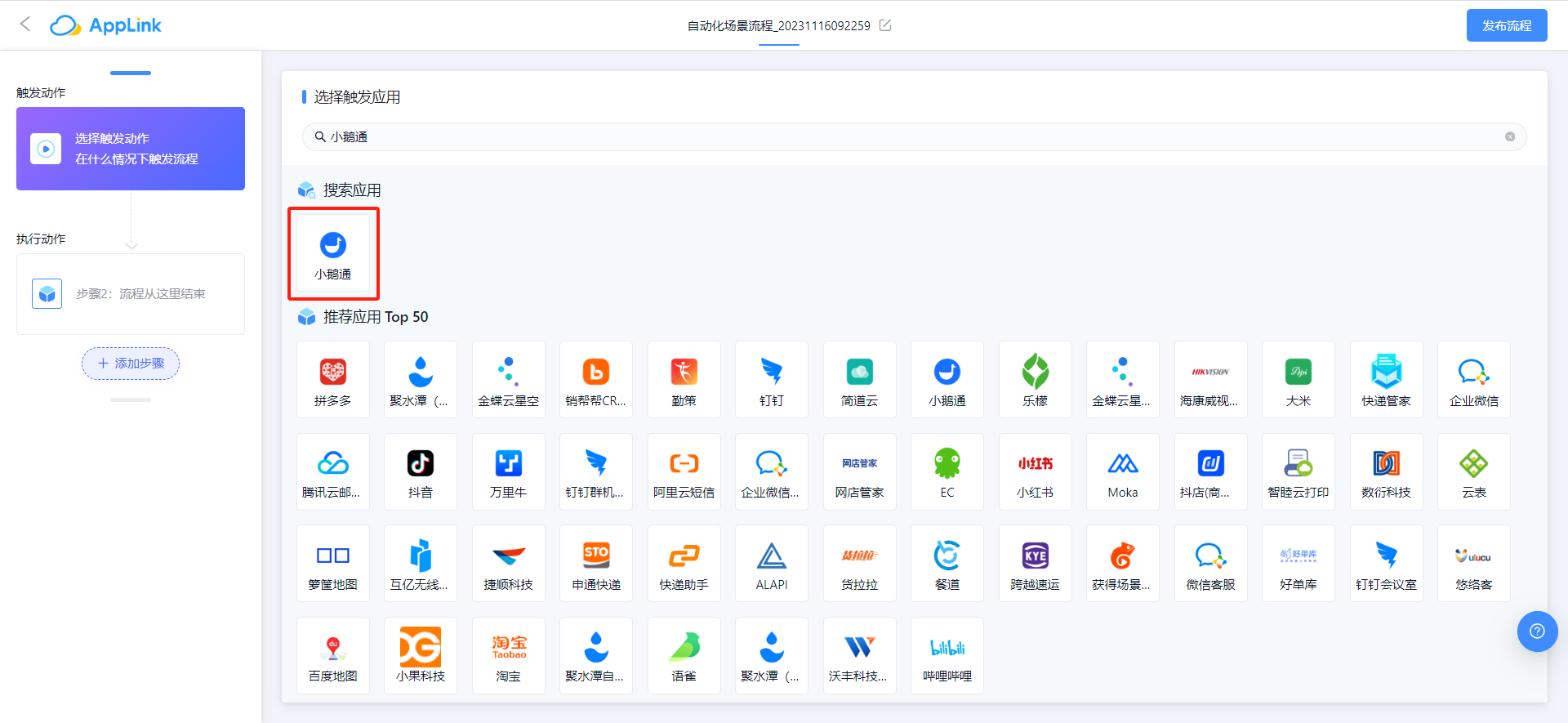Pick the 哔哩哔哩 app
This screenshot has height=723, width=1568.
point(947,656)
